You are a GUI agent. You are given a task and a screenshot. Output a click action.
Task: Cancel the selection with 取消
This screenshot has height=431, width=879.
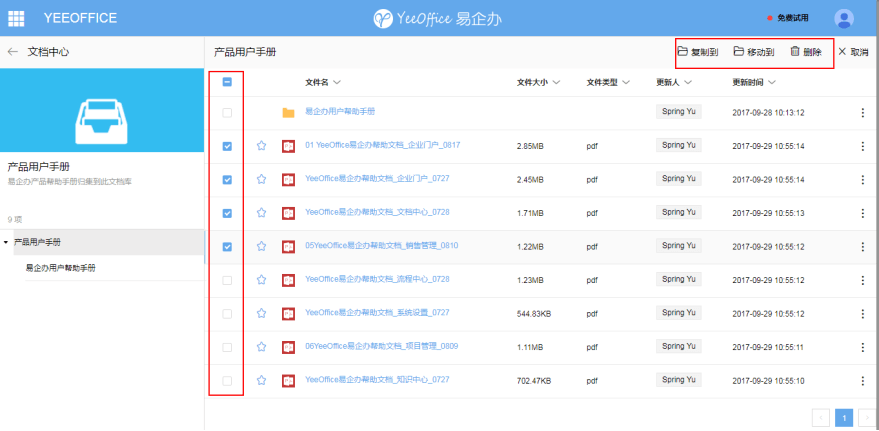(853, 52)
